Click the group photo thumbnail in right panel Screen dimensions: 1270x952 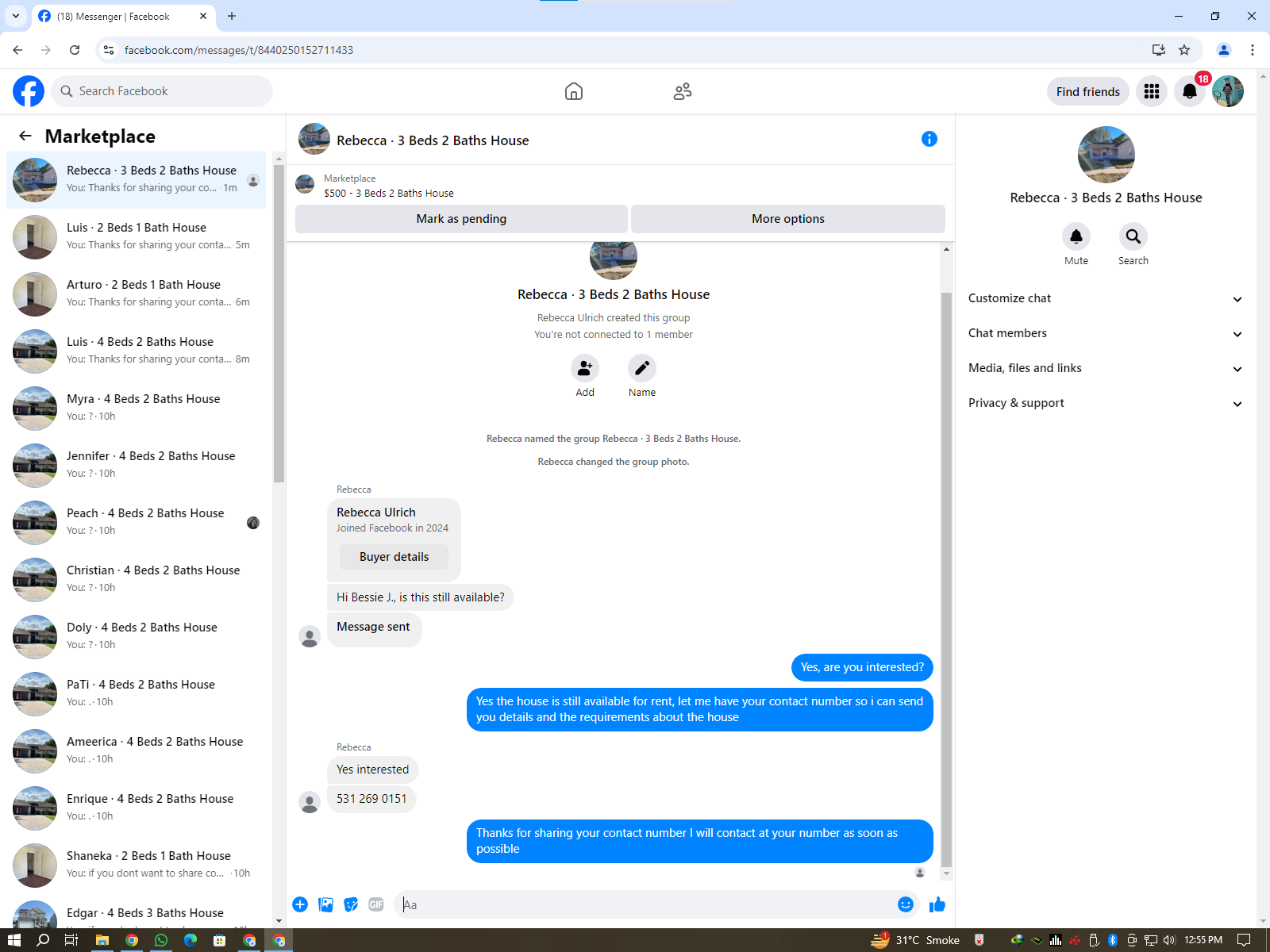click(1106, 155)
